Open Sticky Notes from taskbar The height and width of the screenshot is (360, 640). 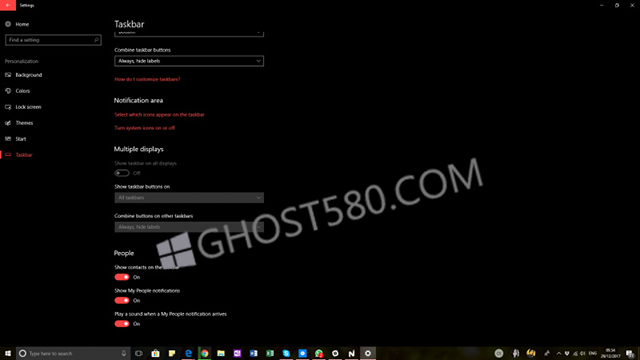click(x=172, y=353)
